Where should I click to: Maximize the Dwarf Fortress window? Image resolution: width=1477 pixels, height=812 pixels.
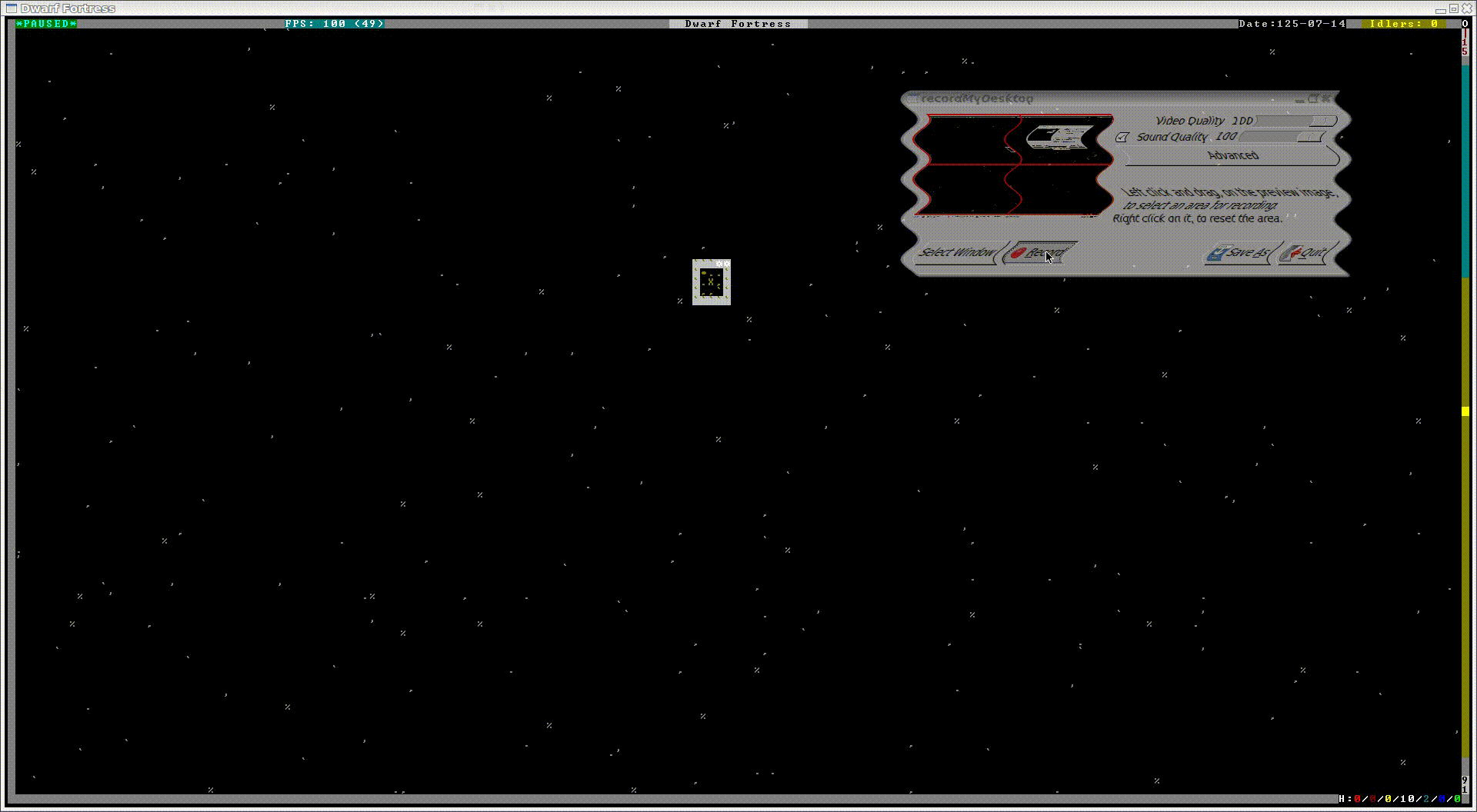(1454, 8)
